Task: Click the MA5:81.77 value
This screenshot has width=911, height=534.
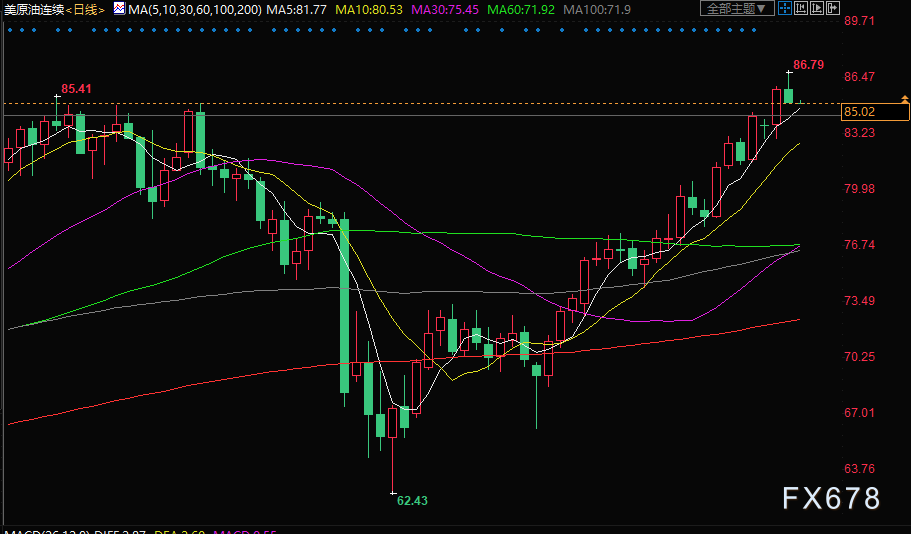Action: point(297,9)
